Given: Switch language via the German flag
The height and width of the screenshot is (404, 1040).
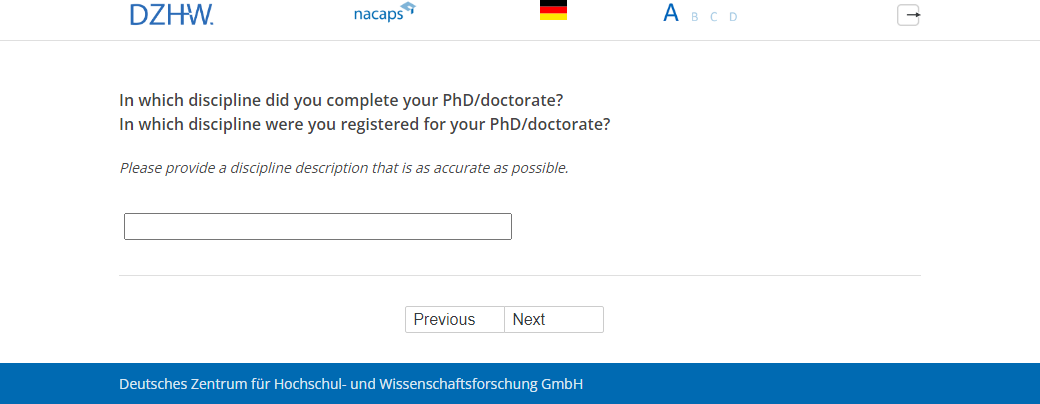Looking at the screenshot, I should (553, 11).
